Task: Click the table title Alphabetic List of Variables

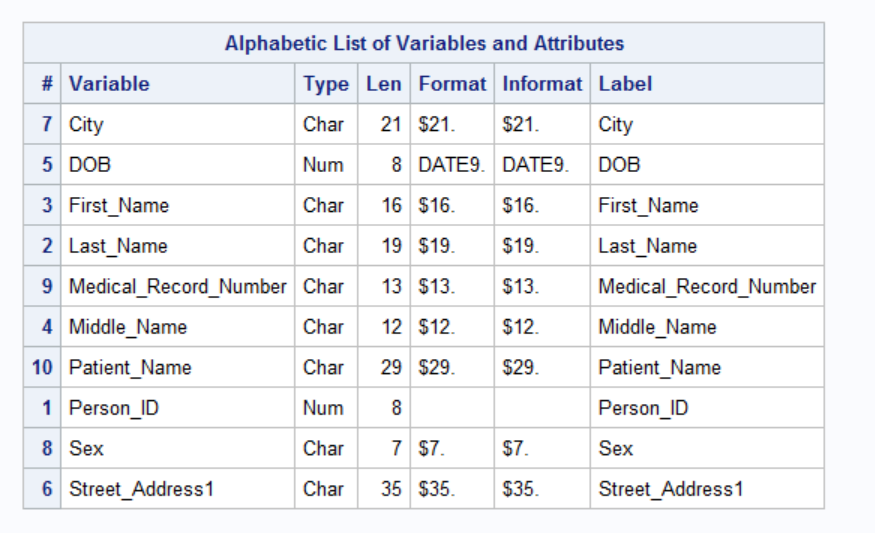Action: pos(424,43)
